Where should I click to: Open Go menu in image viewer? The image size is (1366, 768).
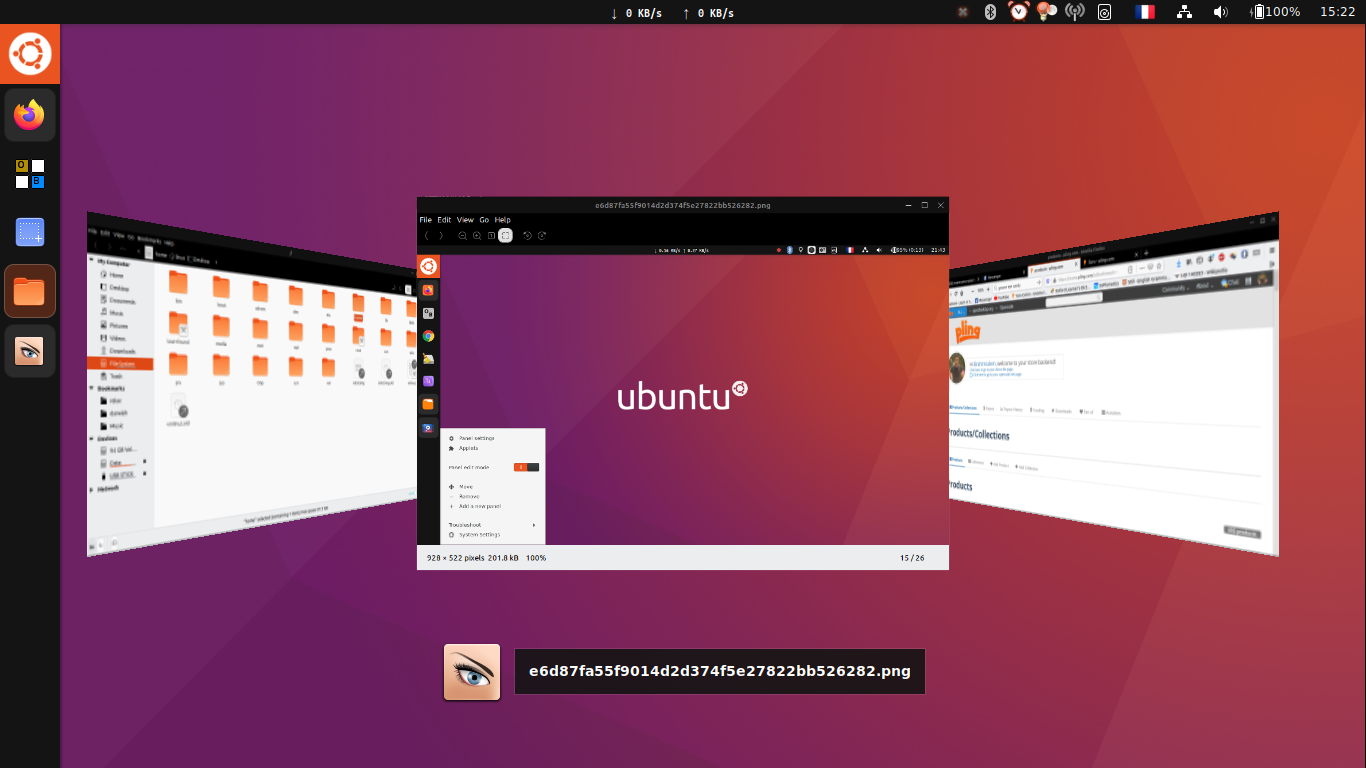point(484,220)
